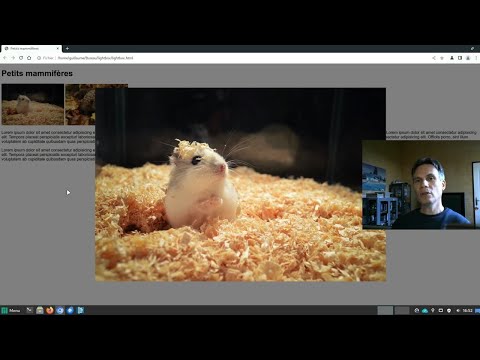Viewport: 480px width, 360px height.
Task: Click the second thumbnail partly hidden by the lightbox
Action: 80,104
